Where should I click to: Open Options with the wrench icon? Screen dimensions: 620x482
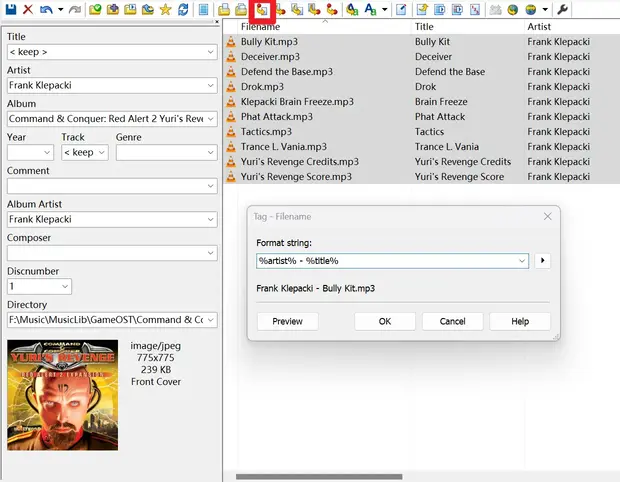pos(563,10)
